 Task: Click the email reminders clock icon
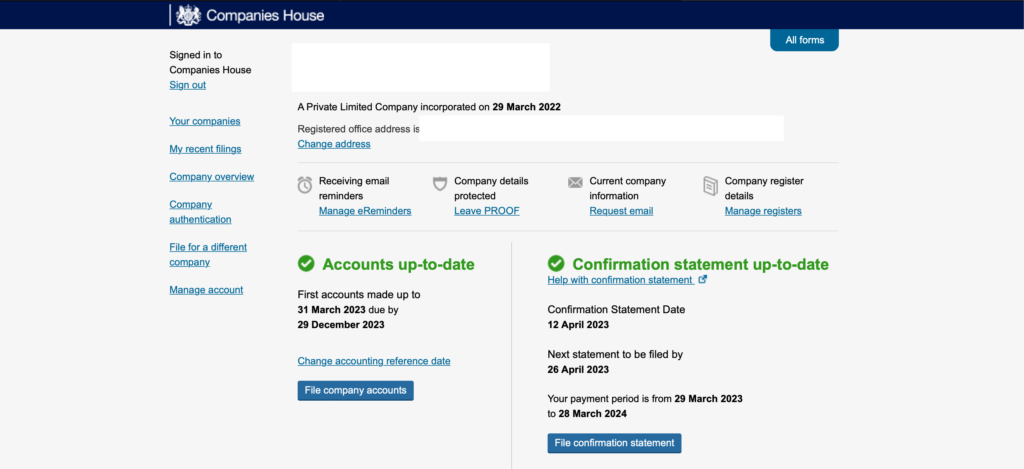click(x=305, y=184)
